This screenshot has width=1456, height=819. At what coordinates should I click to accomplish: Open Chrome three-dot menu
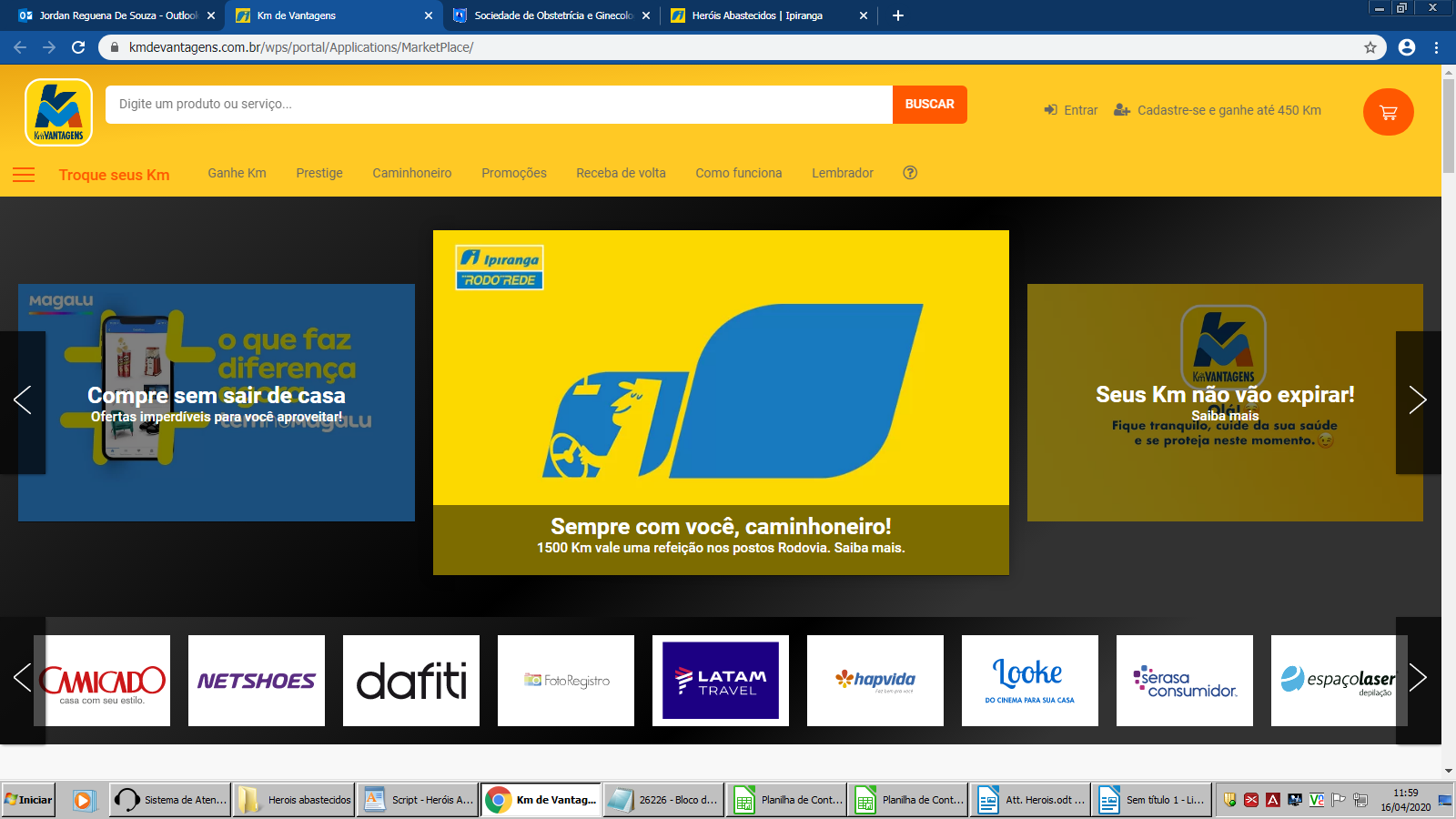(x=1437, y=47)
